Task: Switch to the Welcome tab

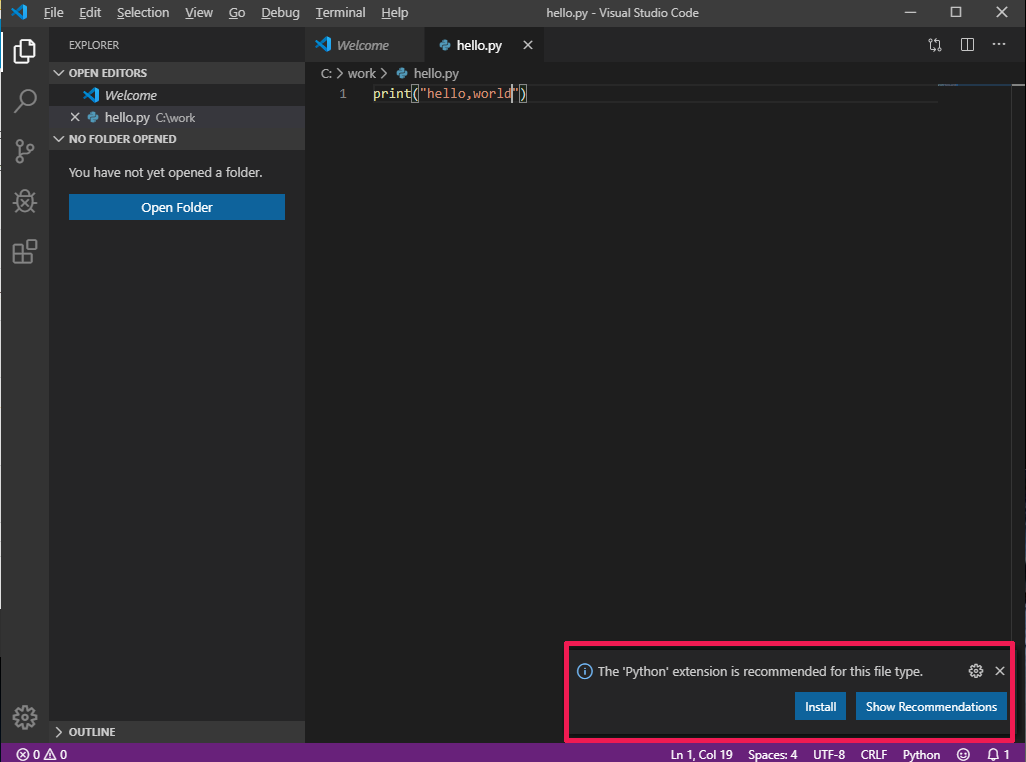Action: 365,45
